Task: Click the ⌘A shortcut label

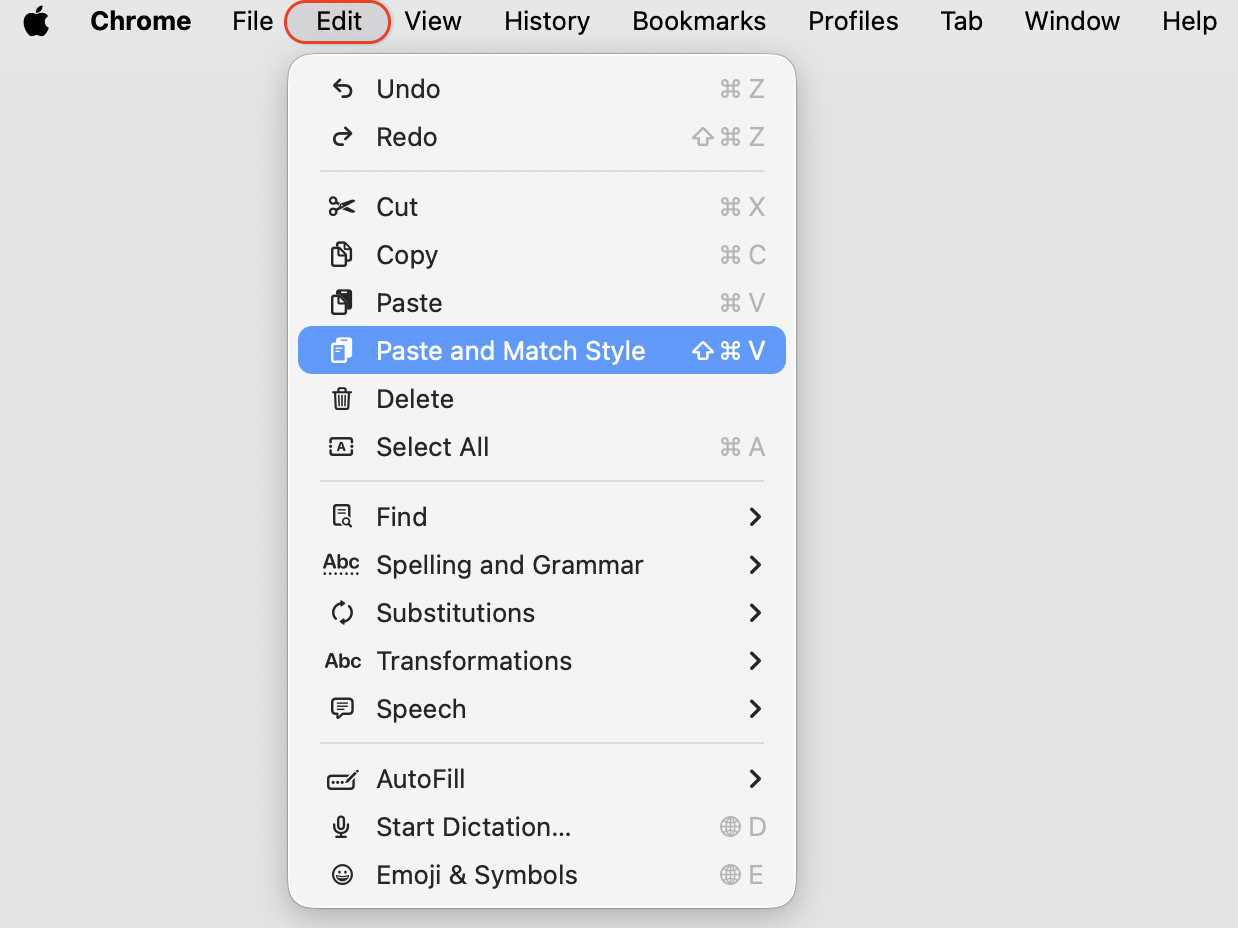Action: click(742, 447)
